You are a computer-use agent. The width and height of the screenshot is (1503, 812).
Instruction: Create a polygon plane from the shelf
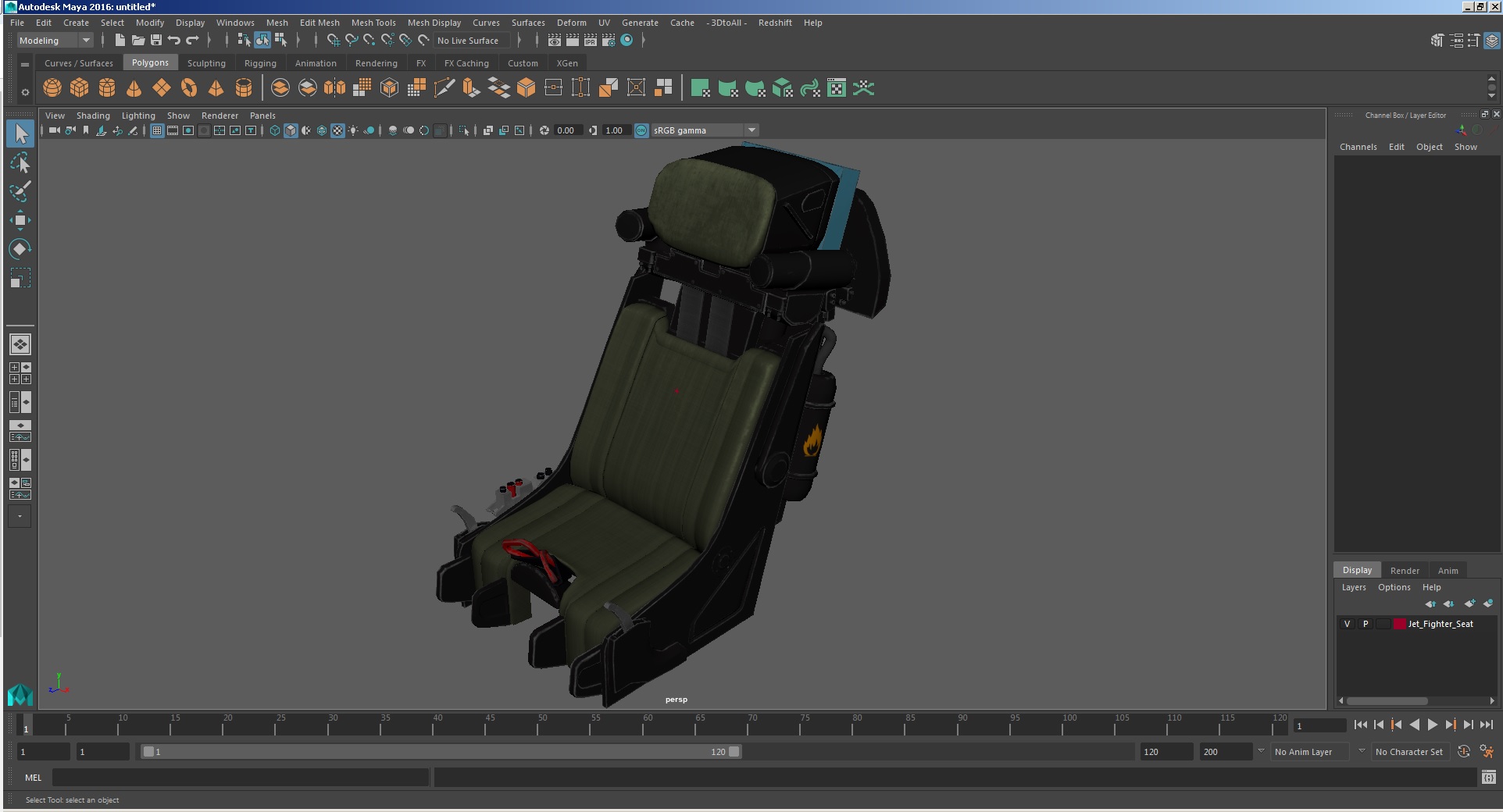(162, 88)
